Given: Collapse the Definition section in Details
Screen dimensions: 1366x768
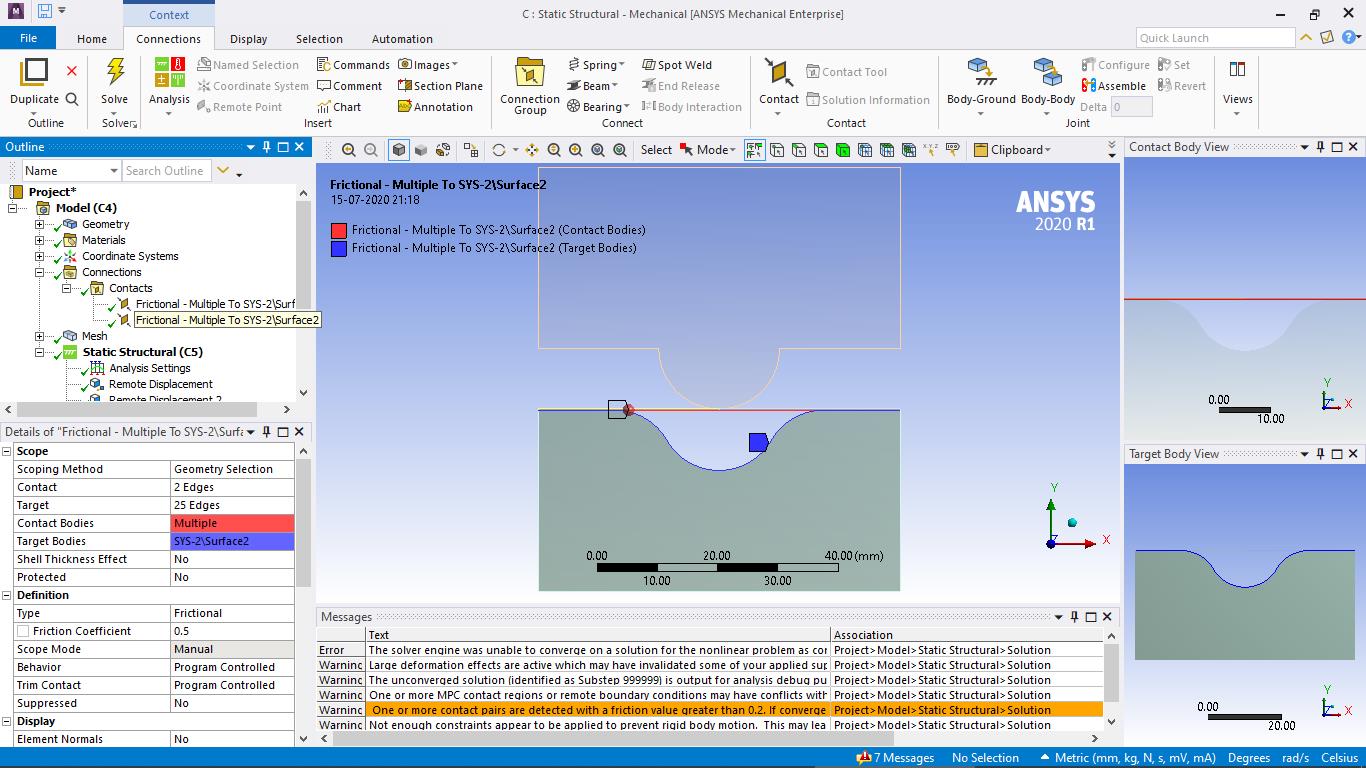Looking at the screenshot, I should click(x=7, y=595).
